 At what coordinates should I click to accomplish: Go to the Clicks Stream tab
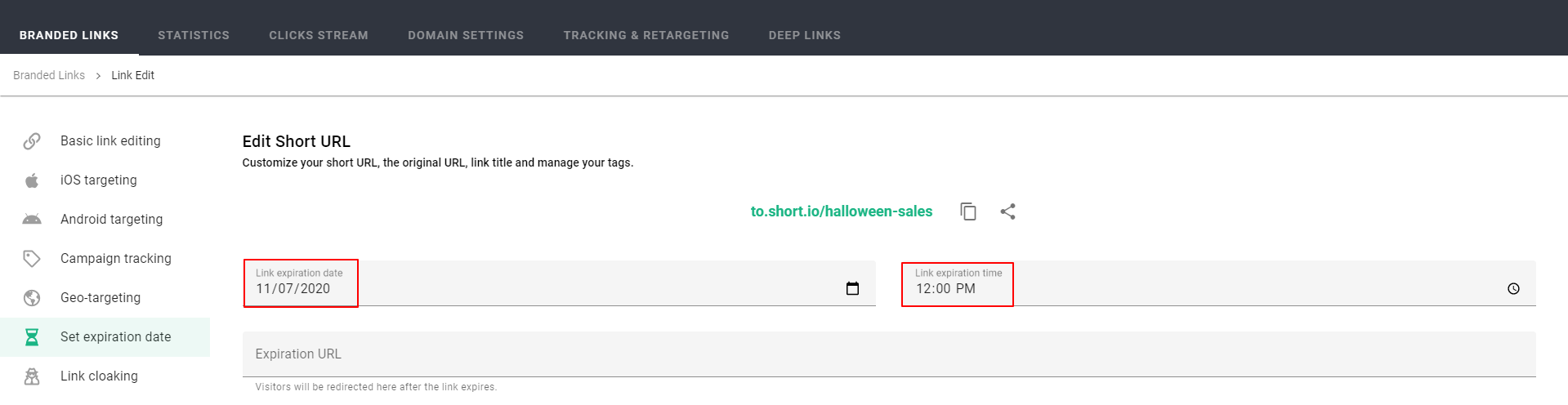[x=319, y=35]
